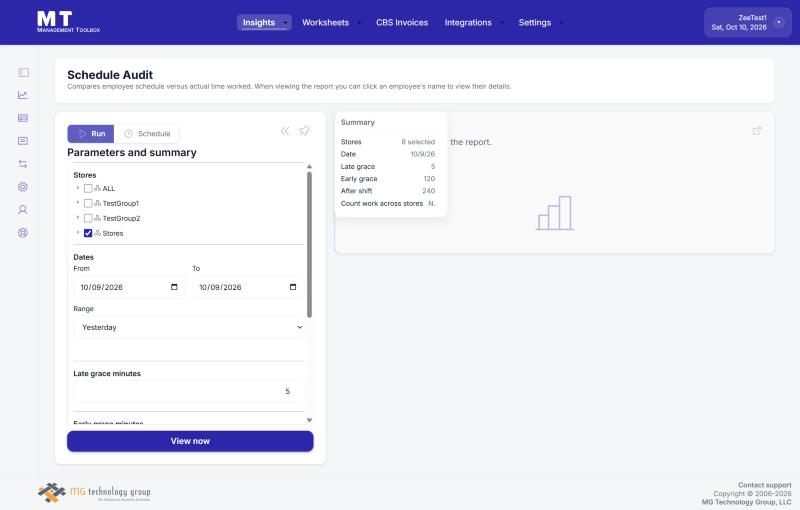Click the Stores row in Summary panel
The width and height of the screenshot is (800, 510).
(388, 142)
